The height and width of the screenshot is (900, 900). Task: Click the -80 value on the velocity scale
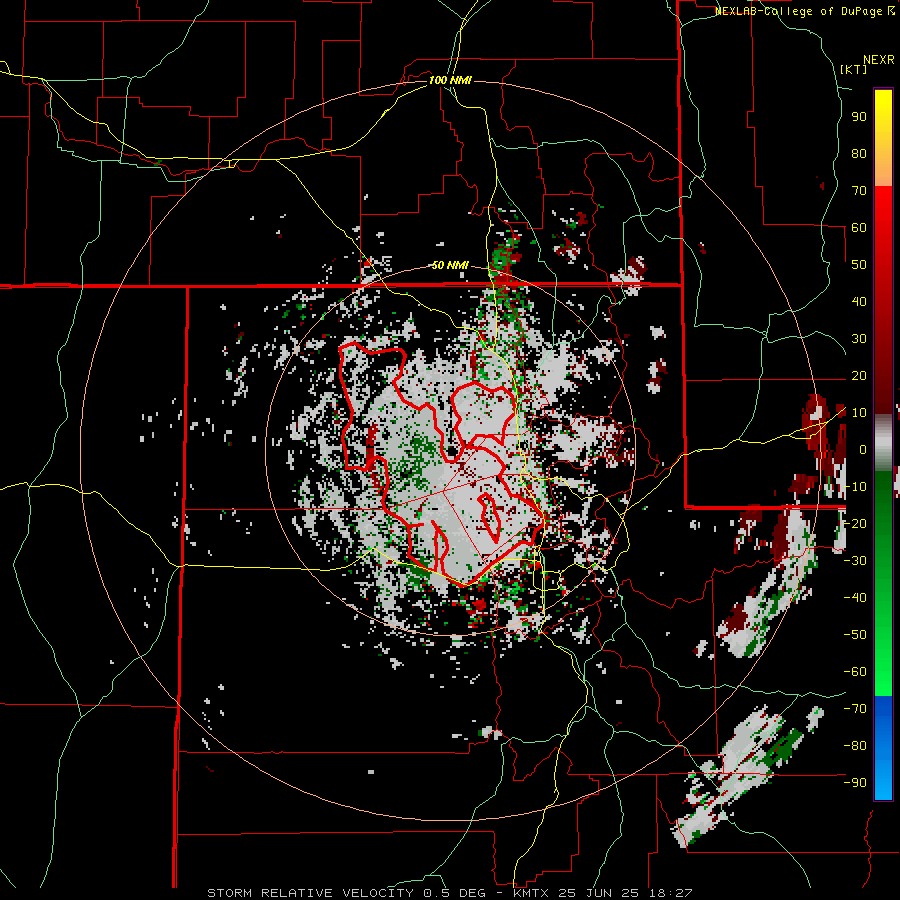tap(855, 746)
